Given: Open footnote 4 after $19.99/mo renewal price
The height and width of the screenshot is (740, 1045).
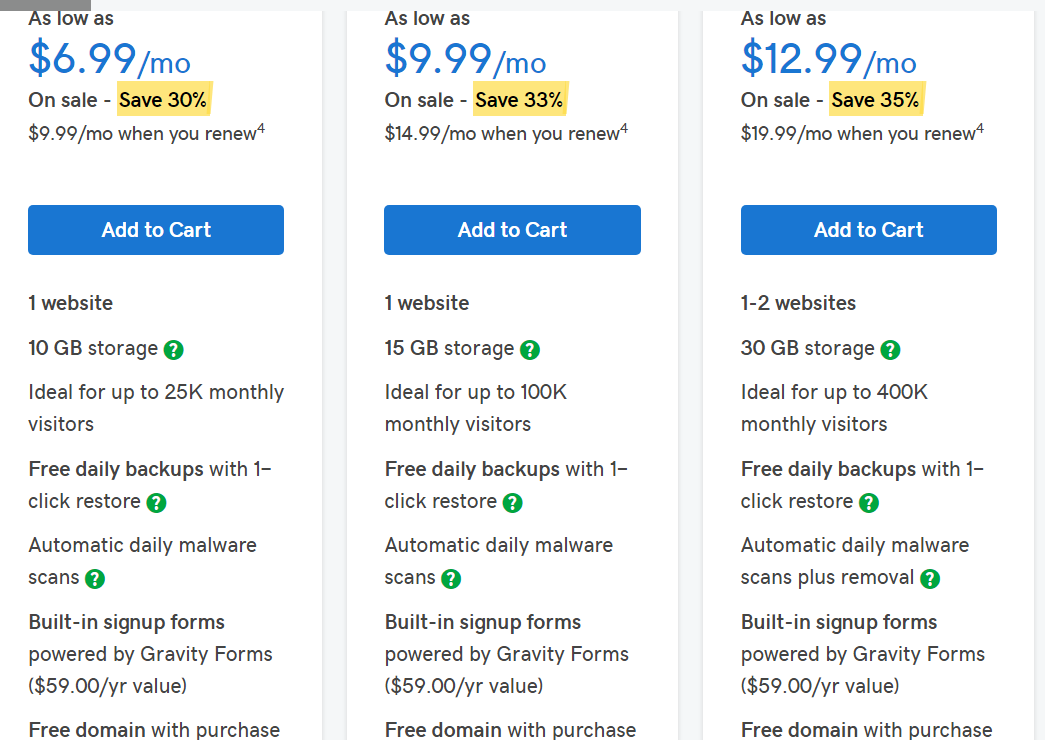Looking at the screenshot, I should pyautogui.click(x=980, y=129).
